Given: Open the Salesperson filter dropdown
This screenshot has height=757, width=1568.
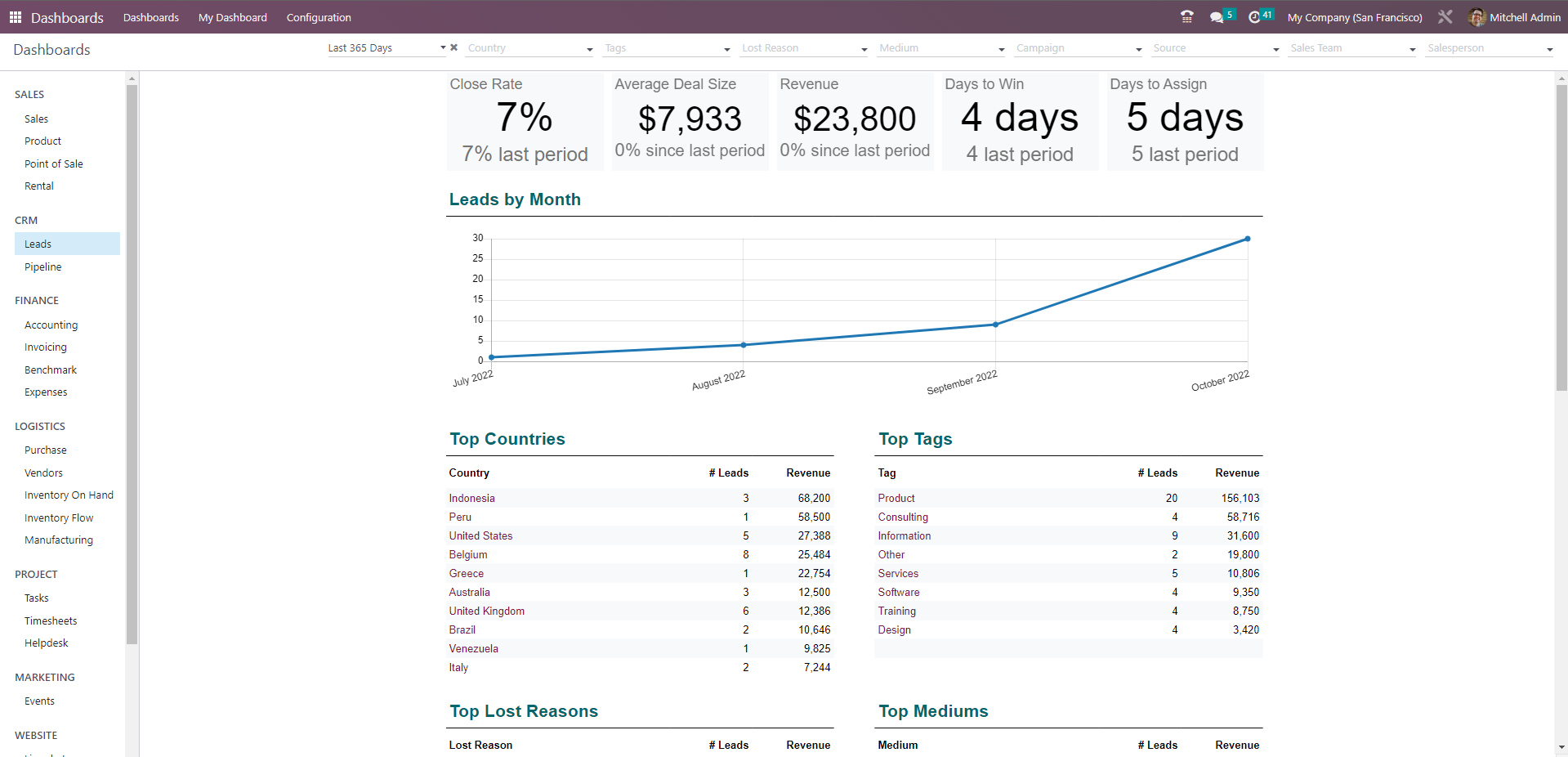Looking at the screenshot, I should (1549, 49).
